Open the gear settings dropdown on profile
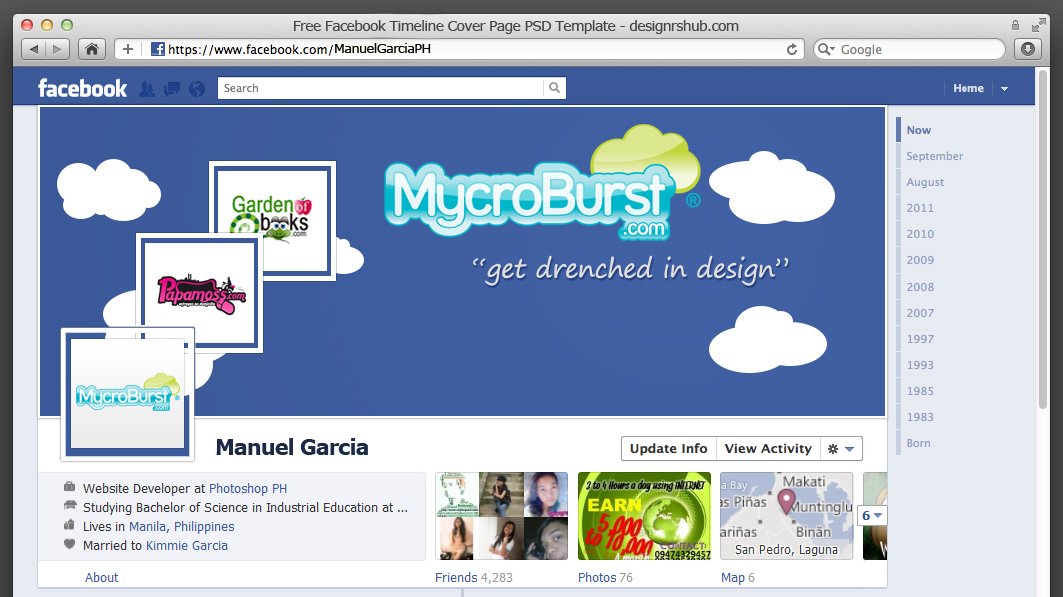The width and height of the screenshot is (1063, 597). click(840, 449)
